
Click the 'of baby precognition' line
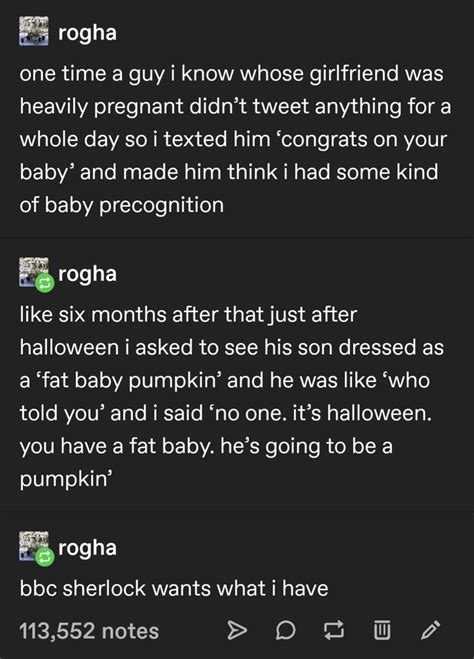pos(121,206)
